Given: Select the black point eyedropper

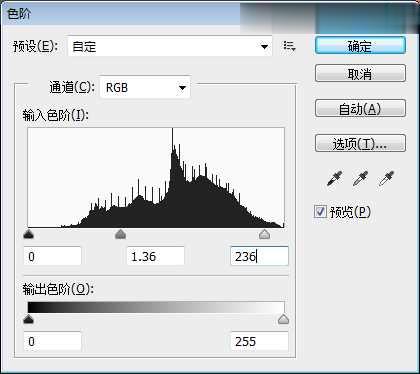Looking at the screenshot, I should click(335, 178).
